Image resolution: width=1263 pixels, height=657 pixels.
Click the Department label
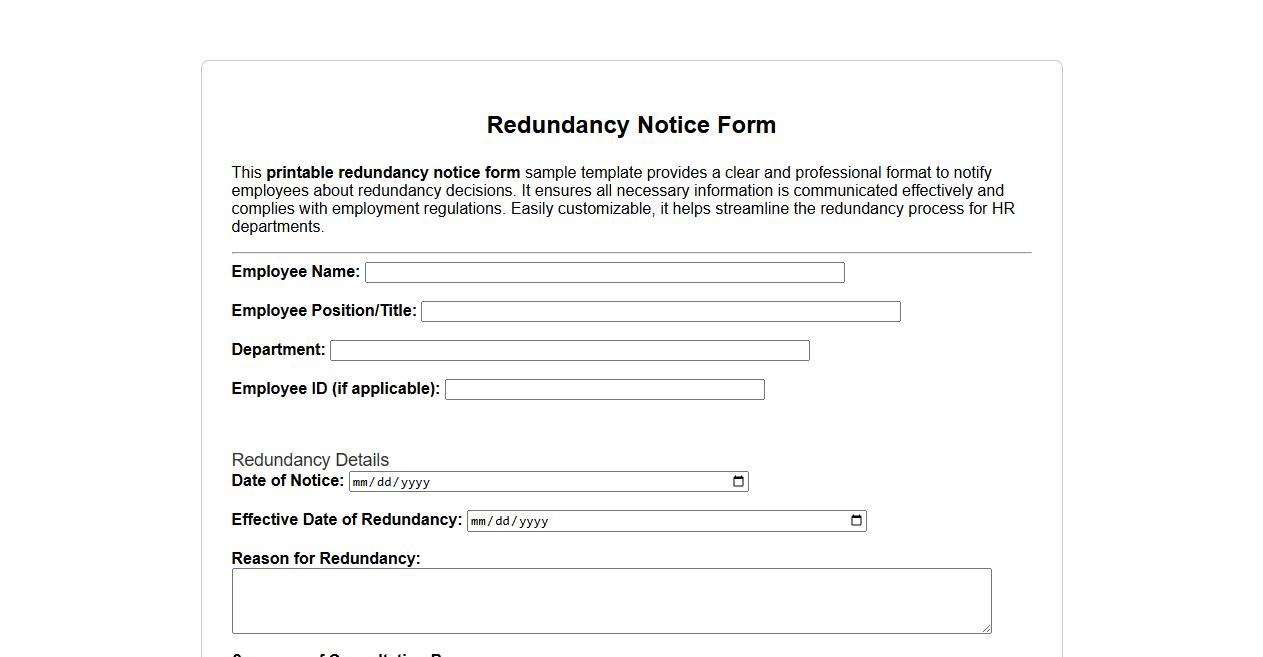coord(277,349)
